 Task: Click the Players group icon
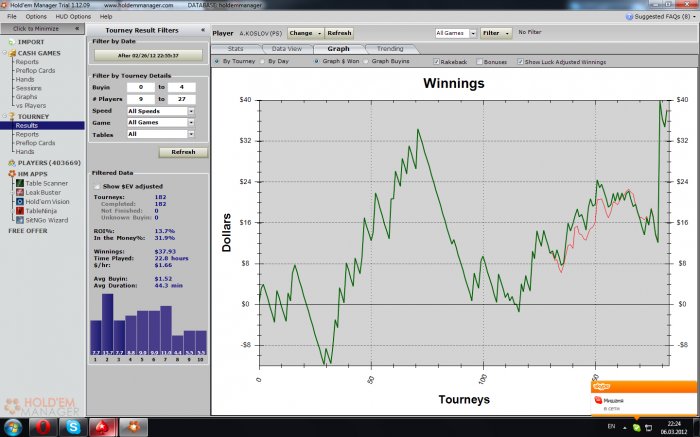pyautogui.click(x=12, y=163)
